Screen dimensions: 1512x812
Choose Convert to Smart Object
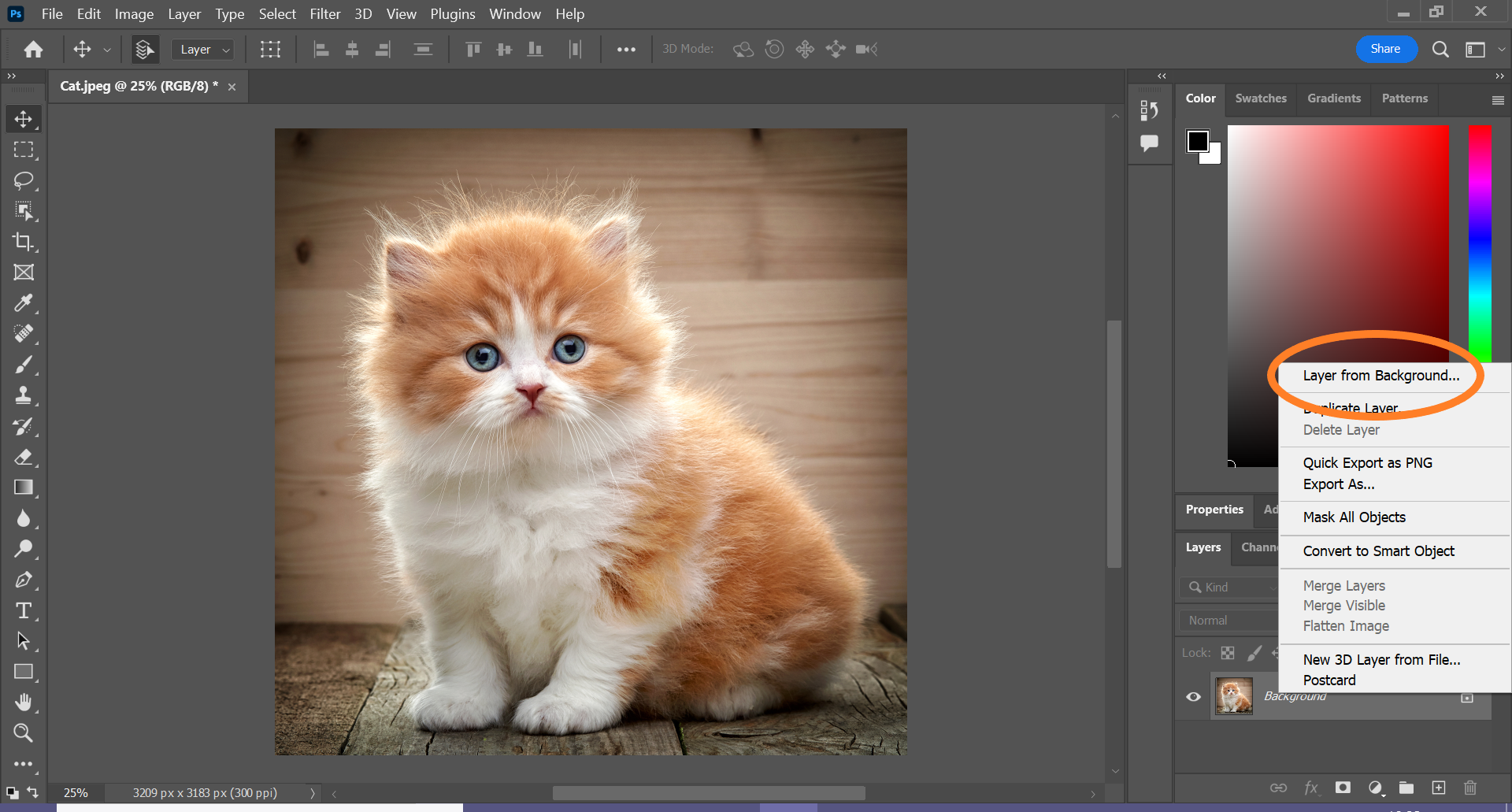click(x=1379, y=551)
